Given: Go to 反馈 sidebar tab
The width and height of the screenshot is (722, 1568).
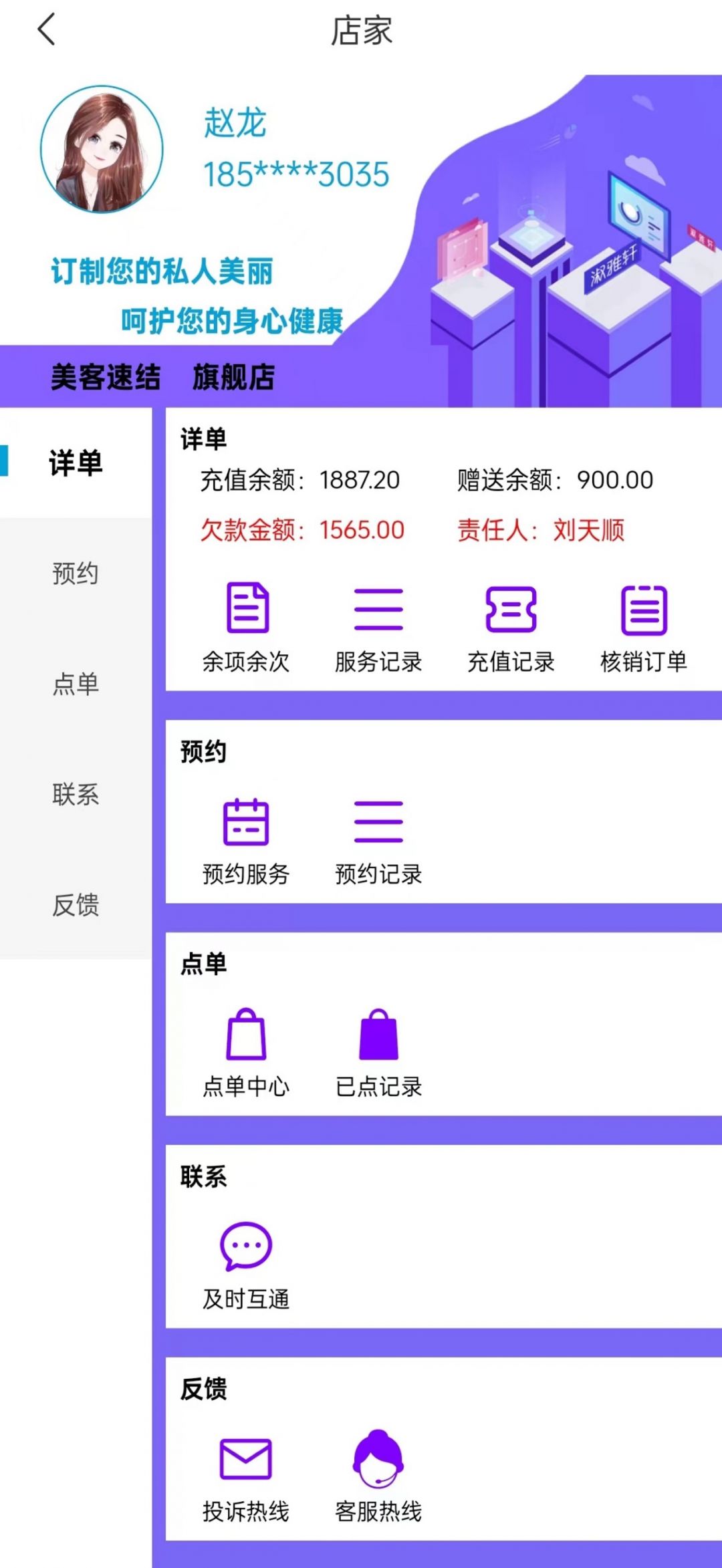Looking at the screenshot, I should [76, 905].
